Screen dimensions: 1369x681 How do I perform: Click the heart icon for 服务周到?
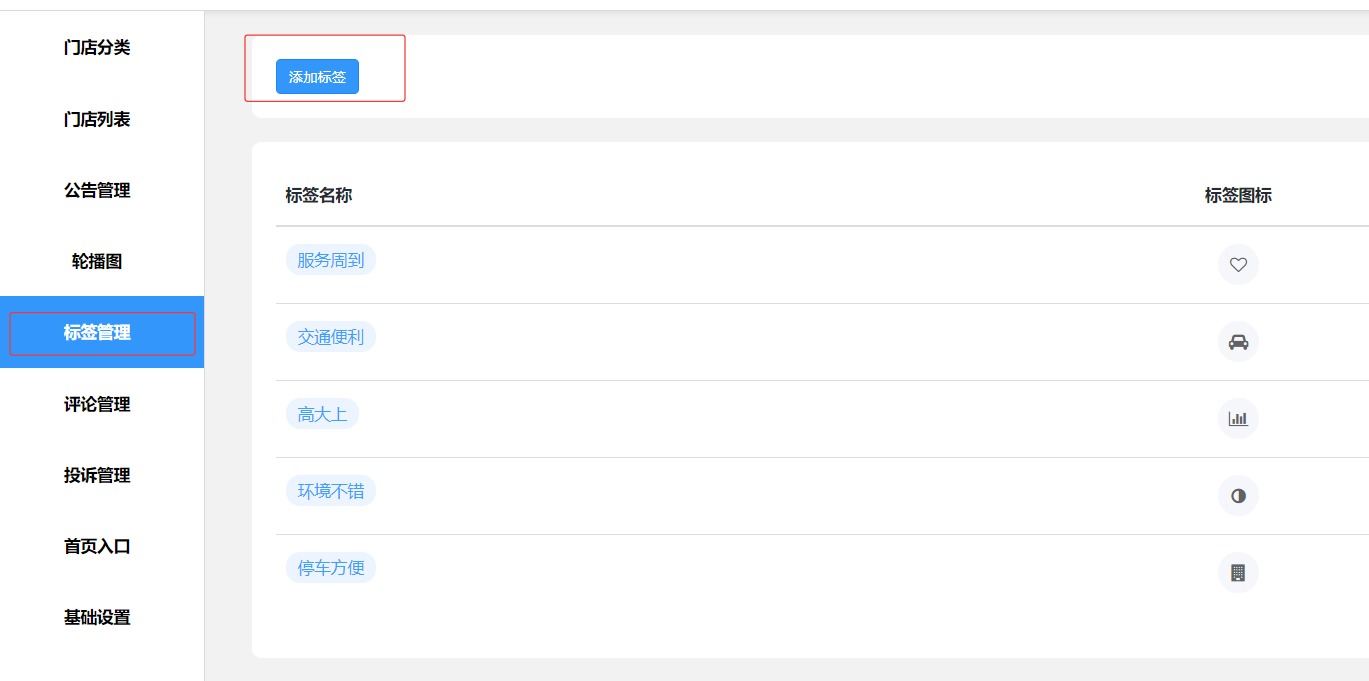click(1238, 265)
